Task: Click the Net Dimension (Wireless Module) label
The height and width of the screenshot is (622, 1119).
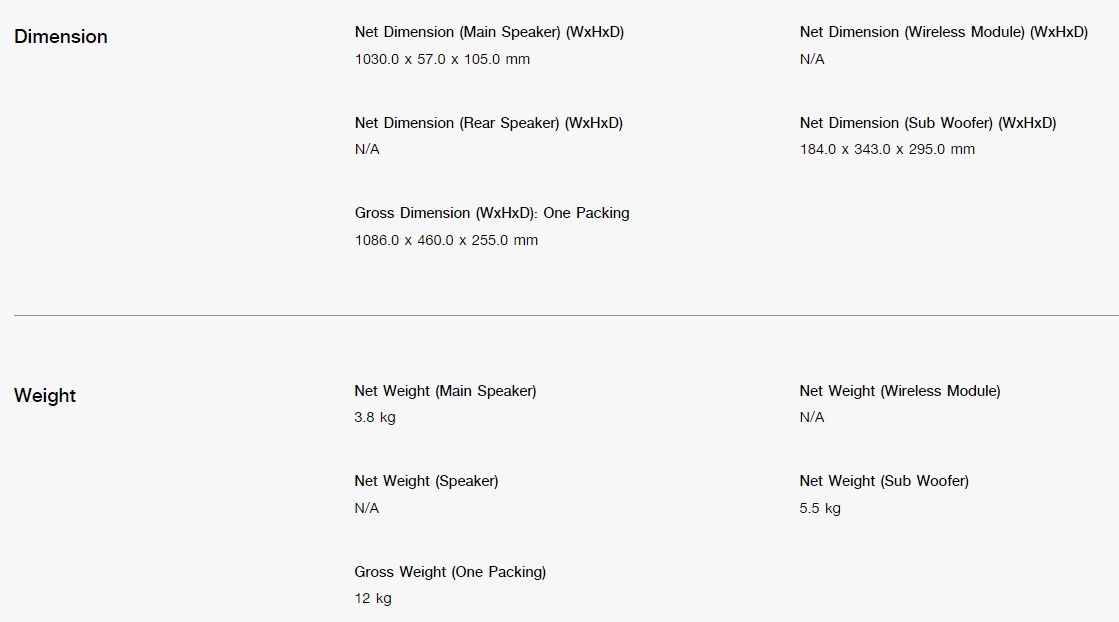Action: click(943, 32)
